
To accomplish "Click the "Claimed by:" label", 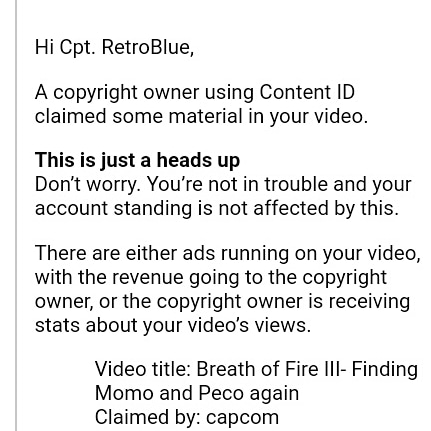I will (x=148, y=417).
